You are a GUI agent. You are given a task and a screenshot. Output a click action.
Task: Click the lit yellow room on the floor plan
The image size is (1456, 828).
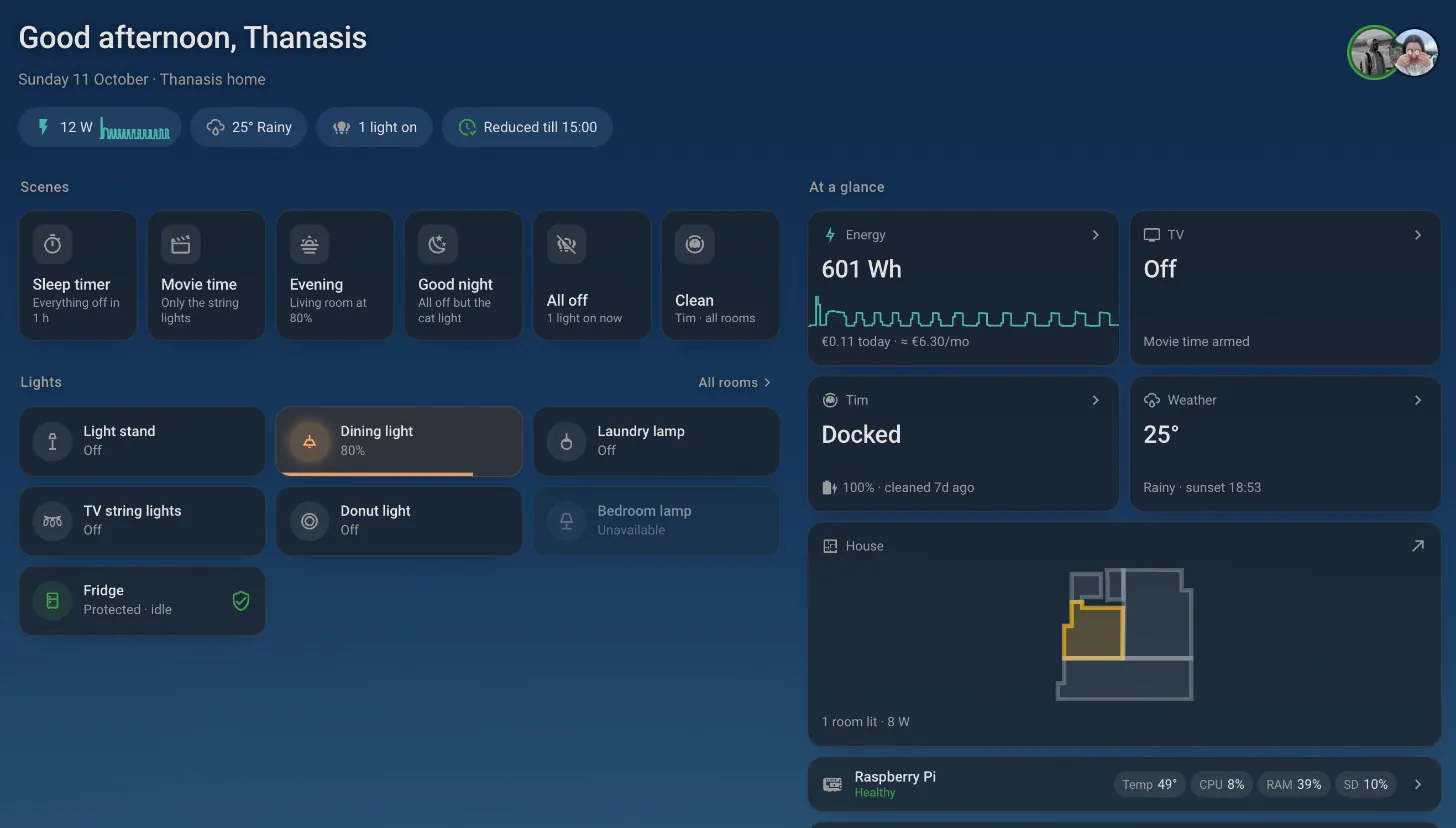pyautogui.click(x=1093, y=631)
